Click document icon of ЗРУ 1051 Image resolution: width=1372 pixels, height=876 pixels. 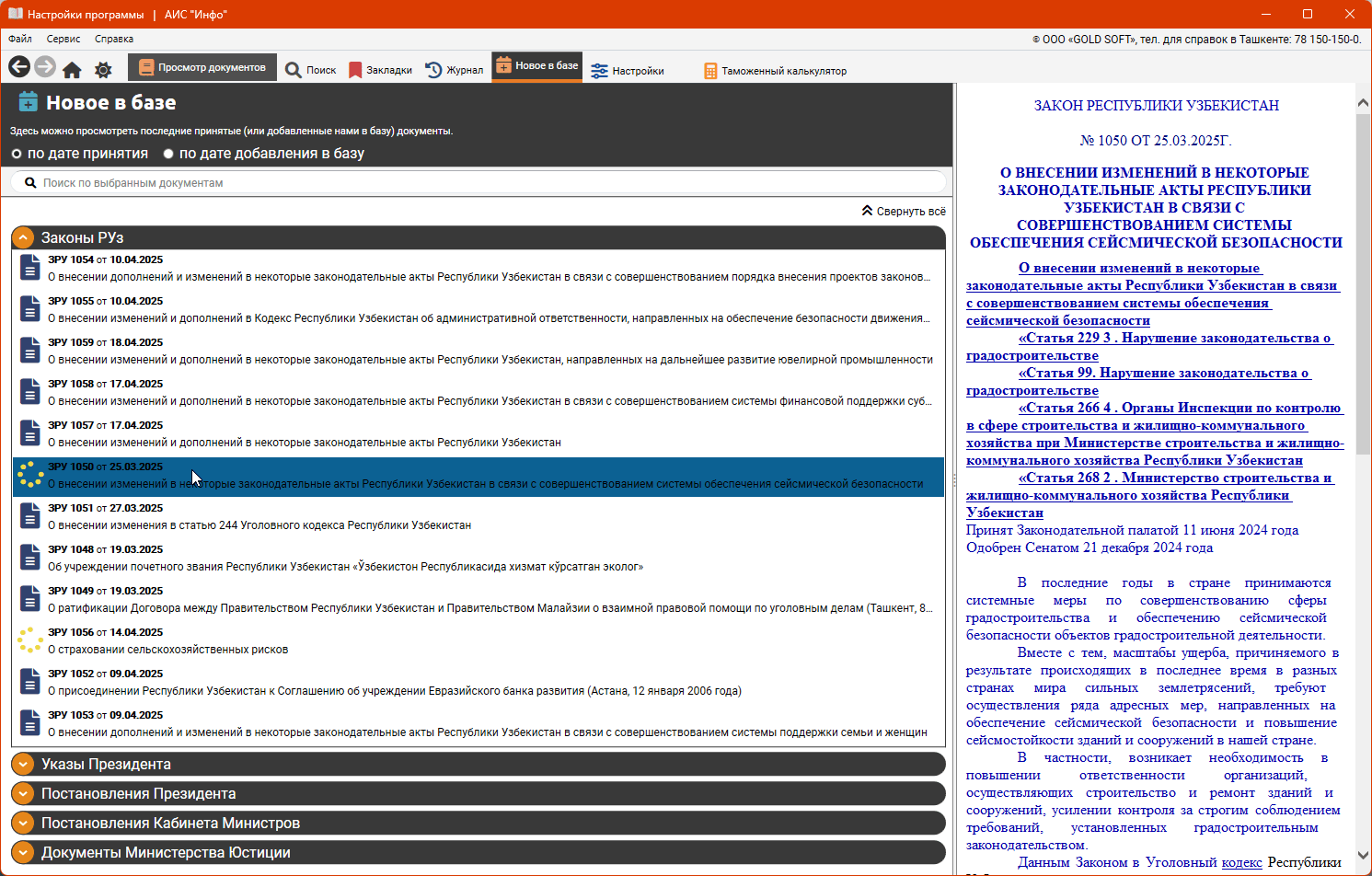click(x=30, y=516)
